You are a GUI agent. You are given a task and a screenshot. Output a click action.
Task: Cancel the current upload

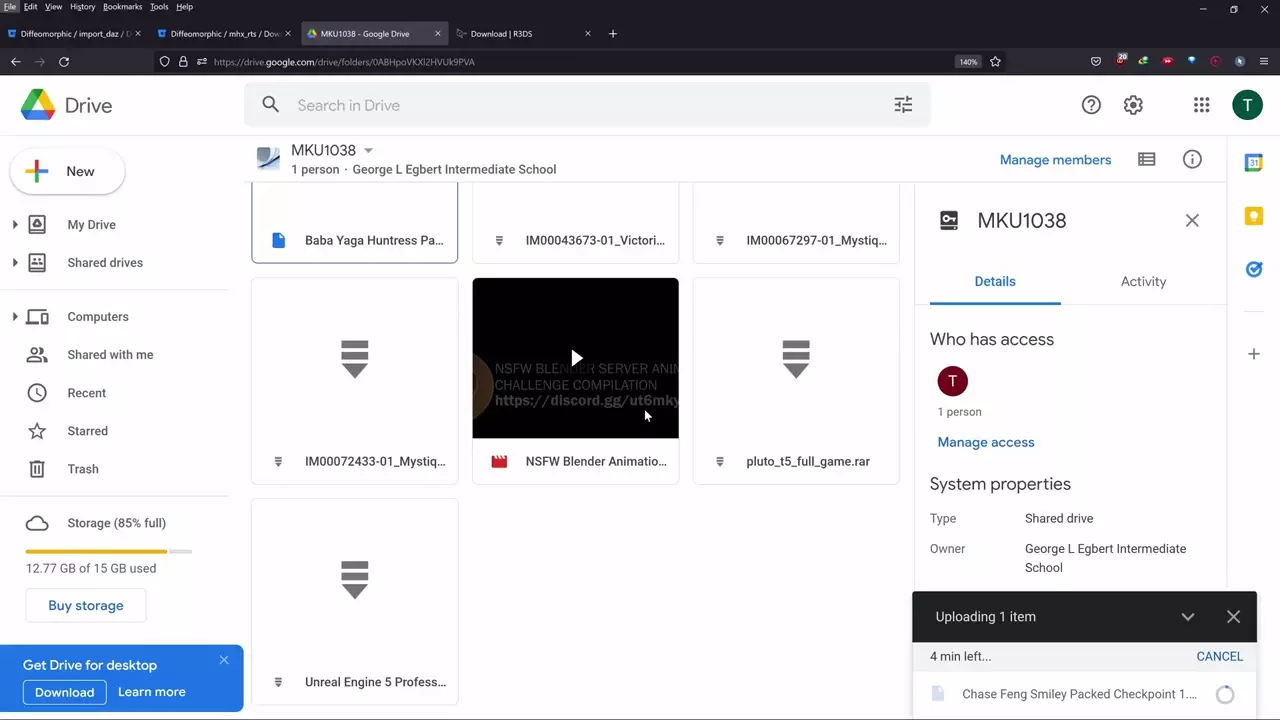tap(1219, 657)
